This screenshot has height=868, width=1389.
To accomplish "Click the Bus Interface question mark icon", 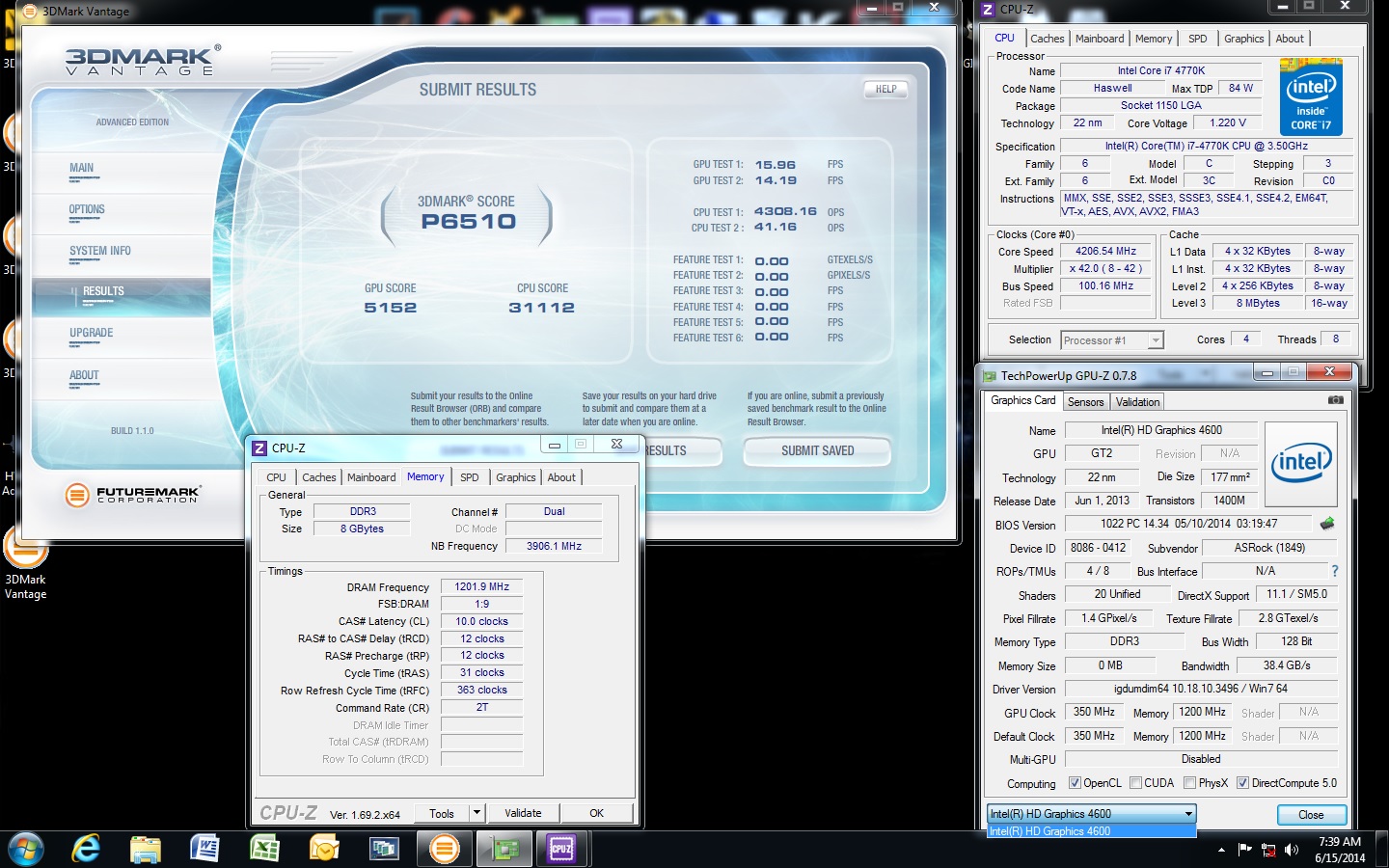I will tap(1335, 571).
